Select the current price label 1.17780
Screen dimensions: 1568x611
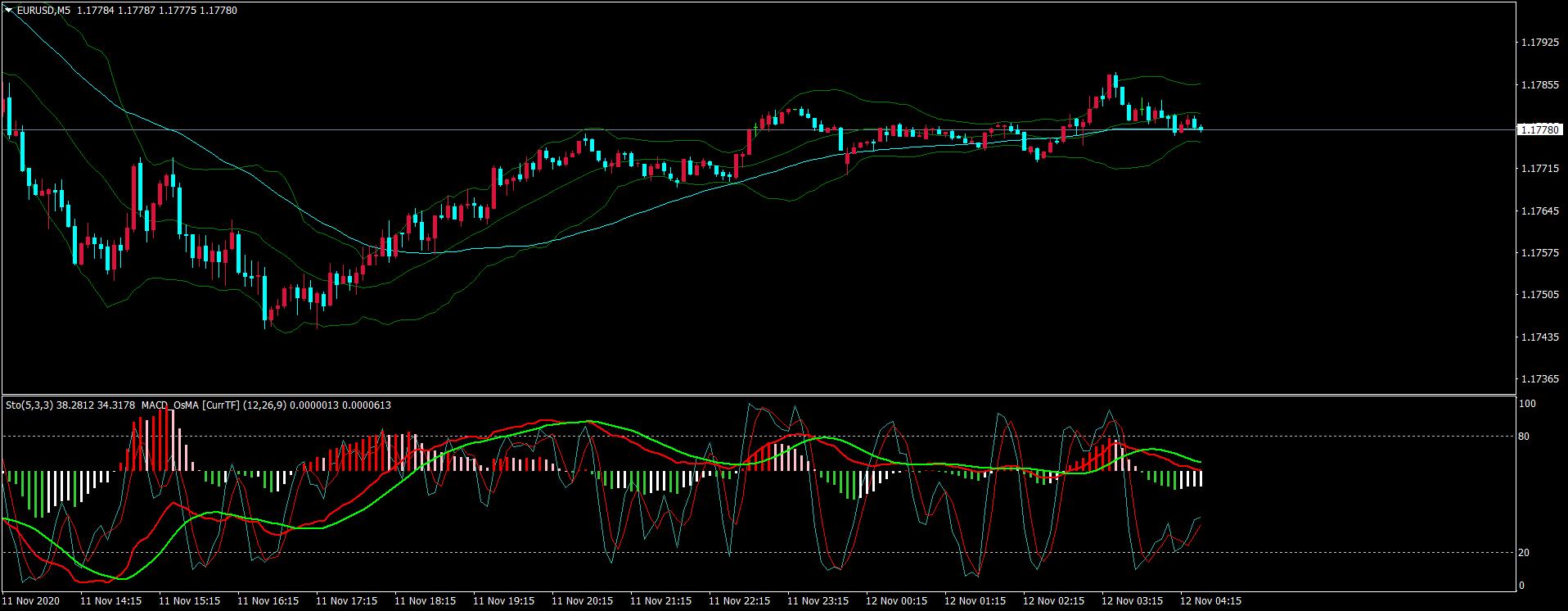pyautogui.click(x=1539, y=129)
